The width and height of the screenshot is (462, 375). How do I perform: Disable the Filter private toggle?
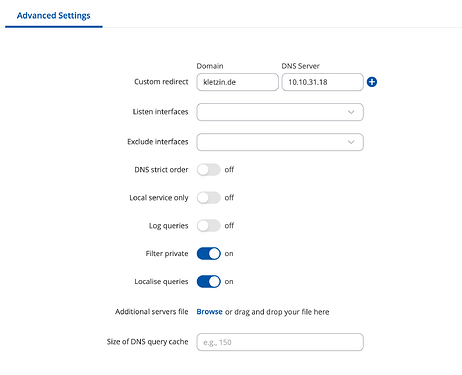(x=209, y=254)
